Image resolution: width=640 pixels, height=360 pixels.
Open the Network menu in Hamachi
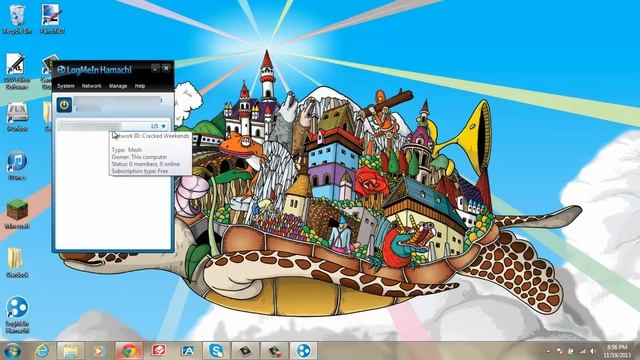click(x=91, y=86)
